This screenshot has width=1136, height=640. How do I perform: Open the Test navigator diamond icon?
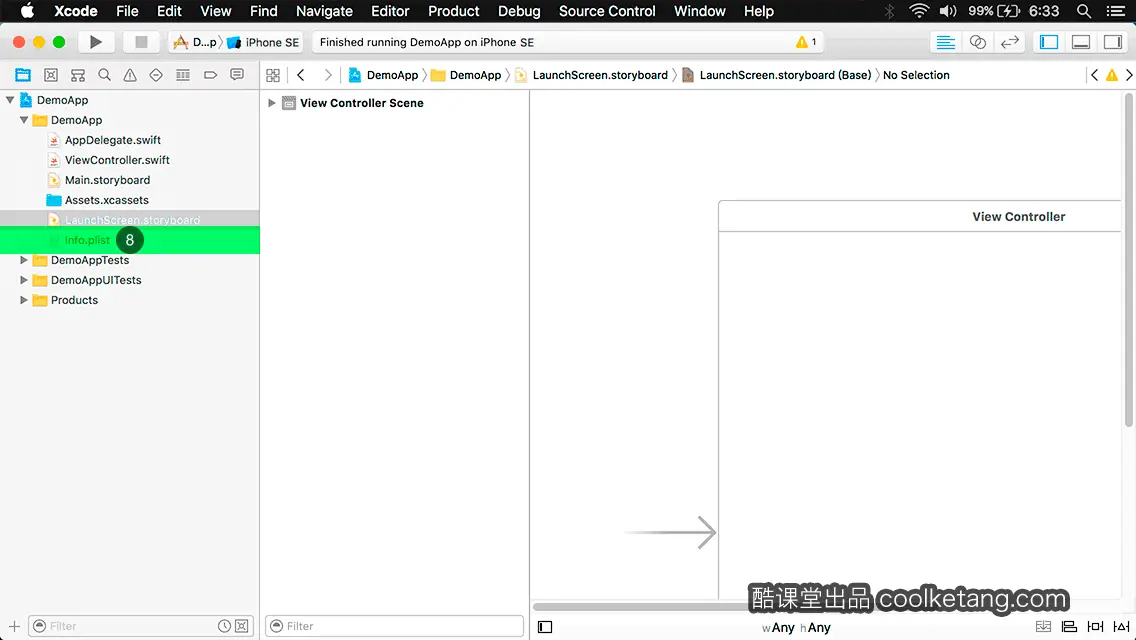tap(156, 75)
